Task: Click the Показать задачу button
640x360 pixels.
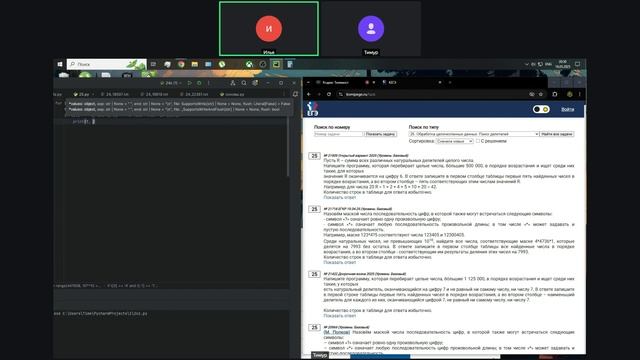Action: click(380, 134)
